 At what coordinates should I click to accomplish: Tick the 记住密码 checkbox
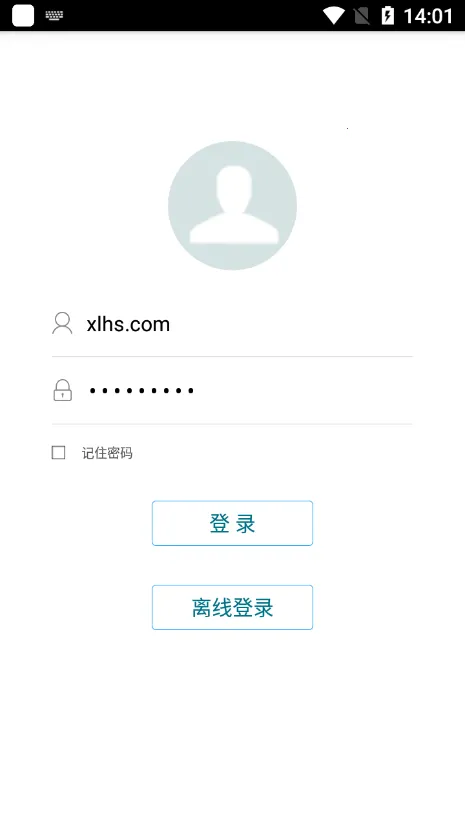[x=59, y=453]
